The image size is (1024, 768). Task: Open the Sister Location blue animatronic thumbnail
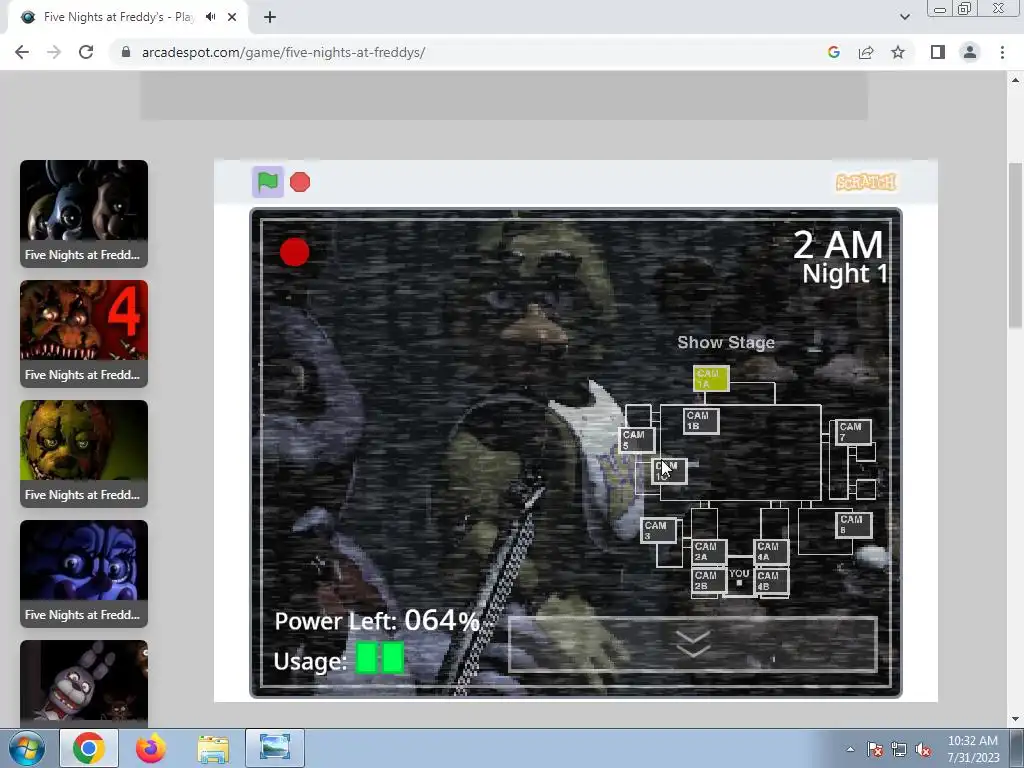[84, 574]
